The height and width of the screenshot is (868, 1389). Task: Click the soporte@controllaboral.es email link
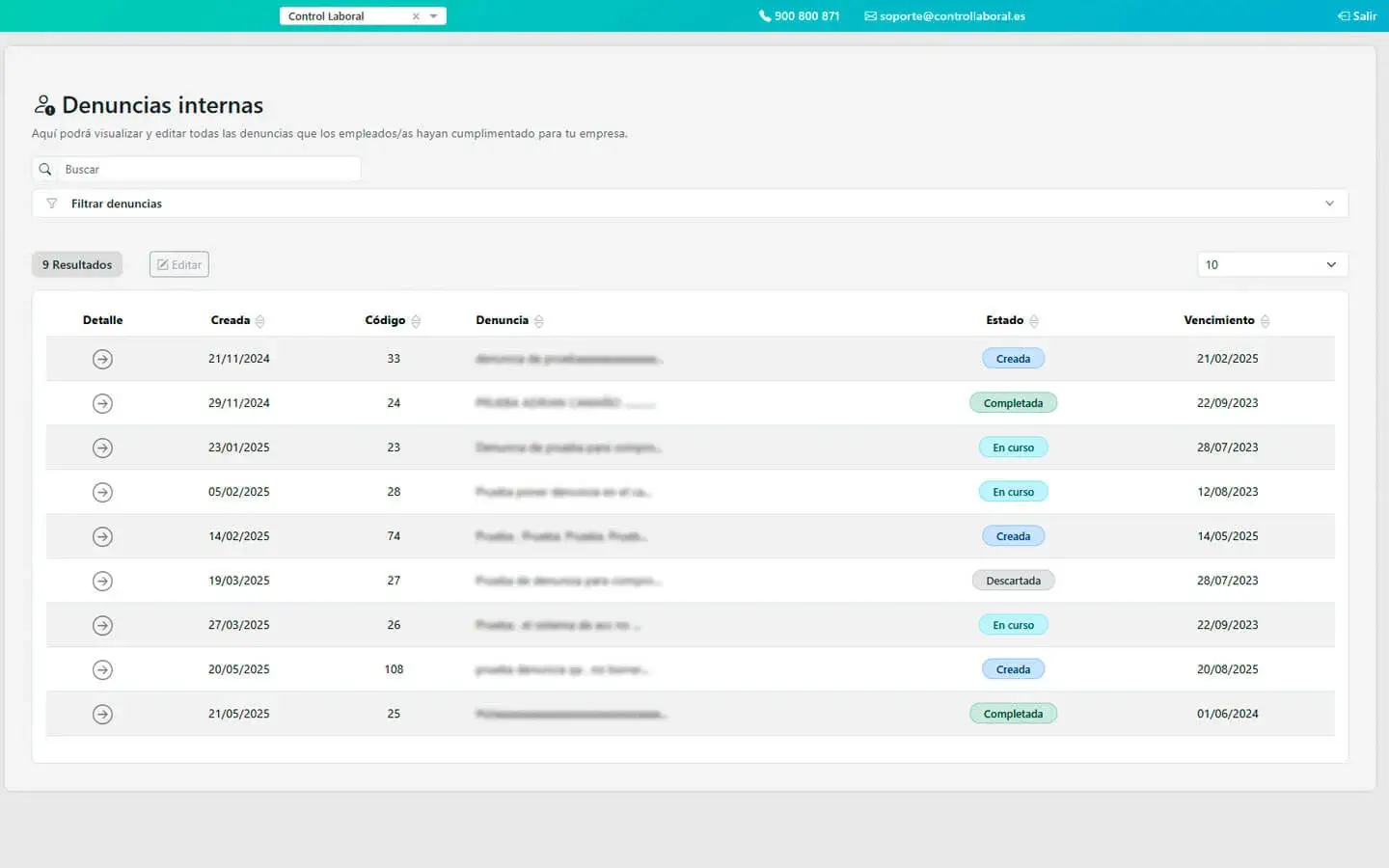tap(945, 16)
